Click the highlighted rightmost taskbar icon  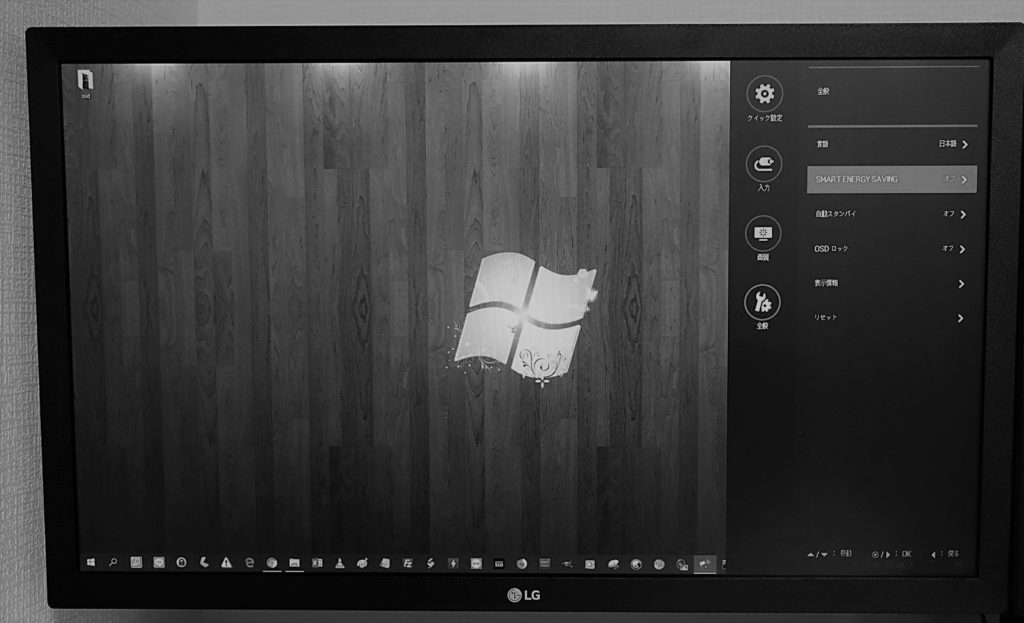click(x=705, y=565)
